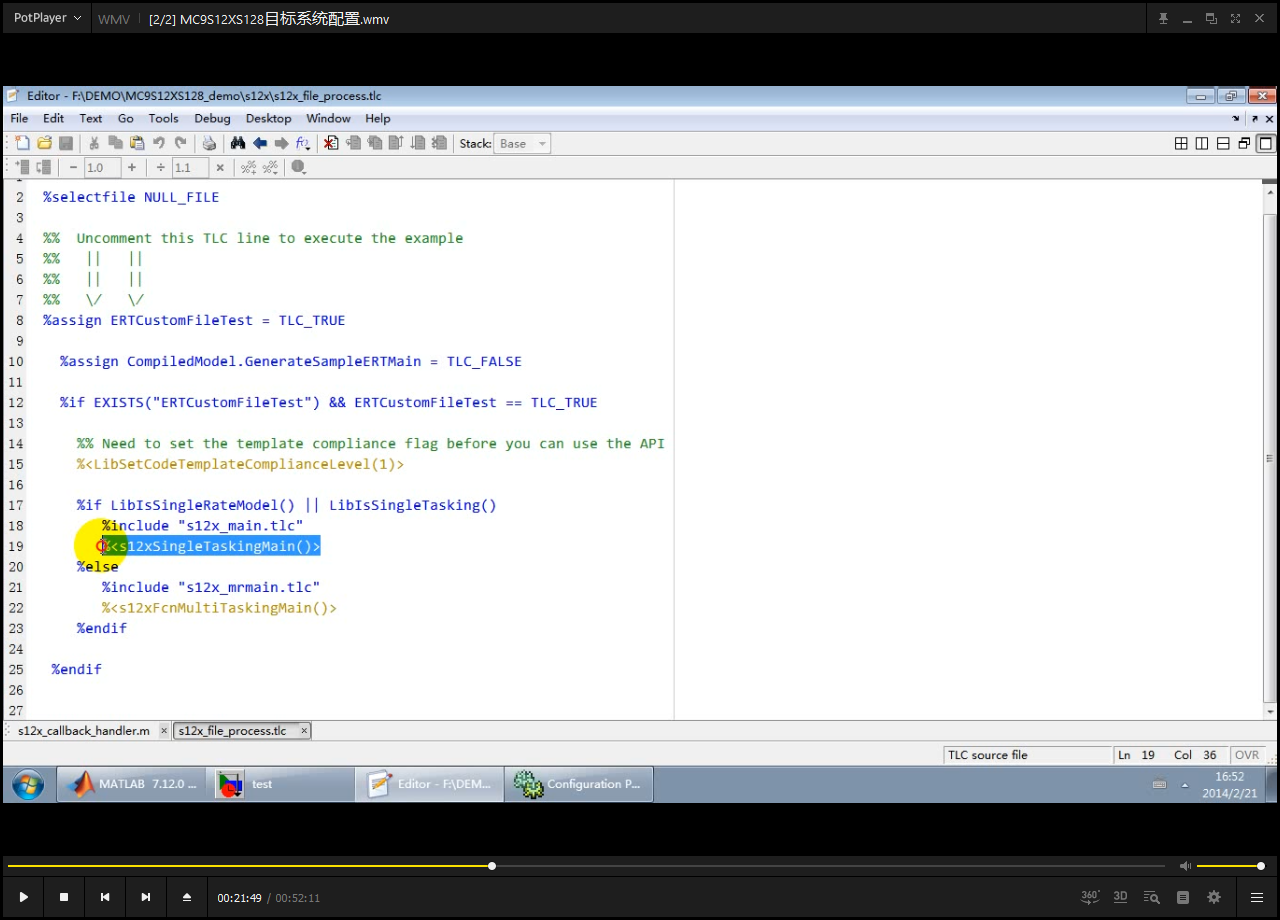Open the File menu

click(x=19, y=118)
